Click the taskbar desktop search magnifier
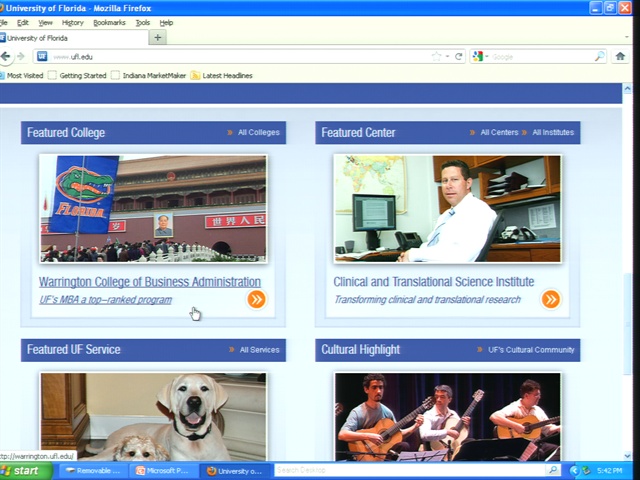 point(553,470)
